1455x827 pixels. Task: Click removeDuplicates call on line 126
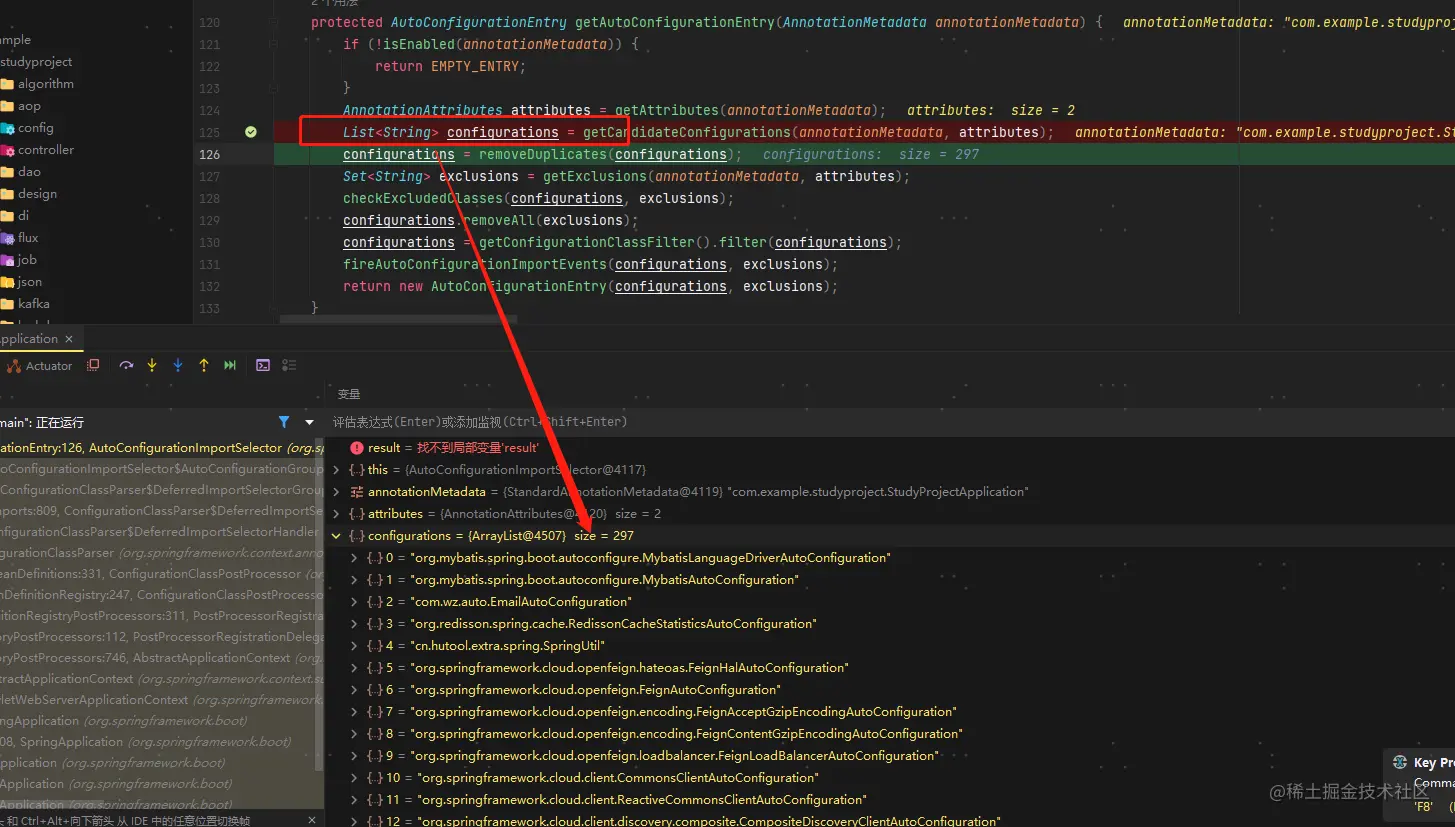tap(543, 154)
